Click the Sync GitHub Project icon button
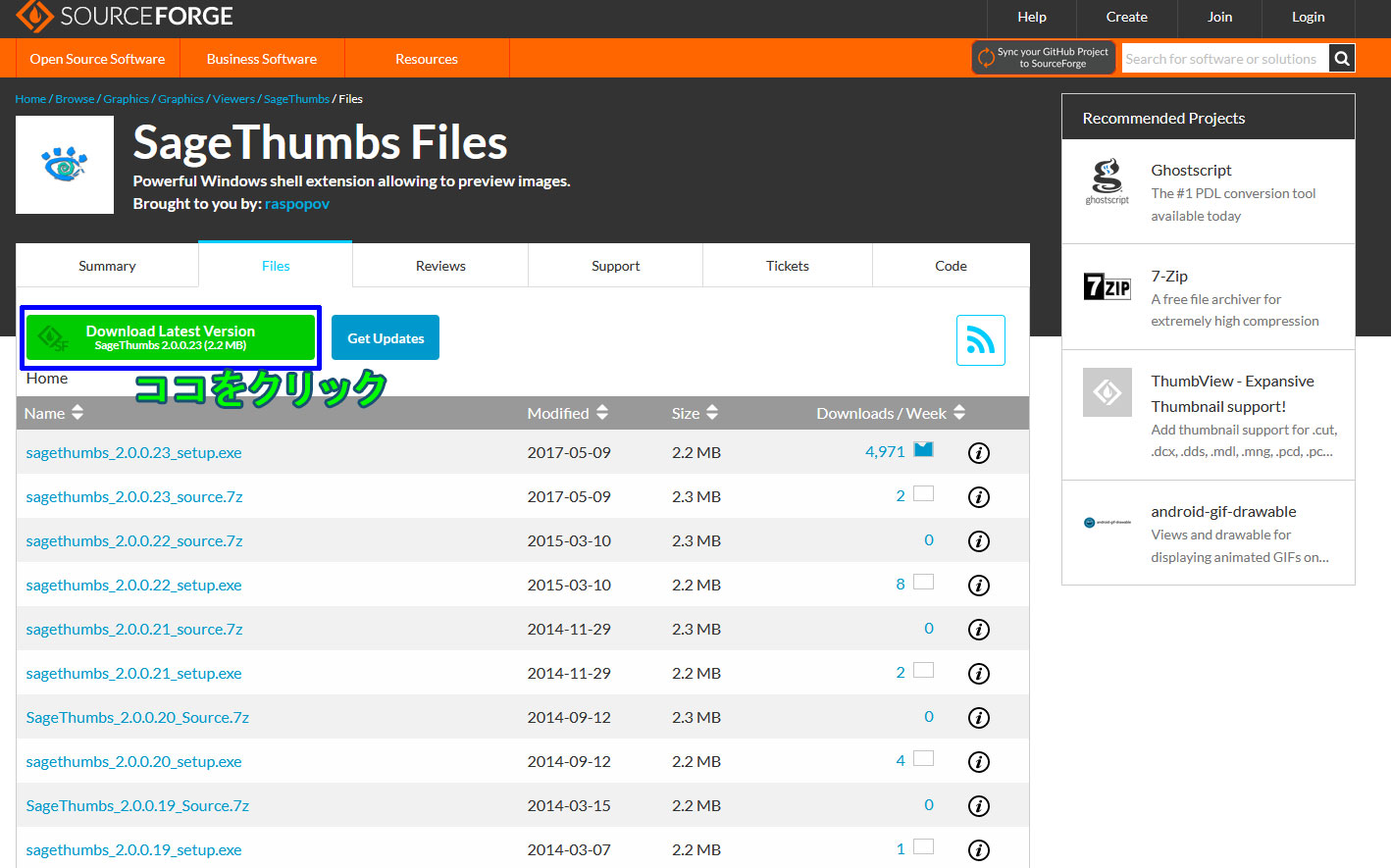Image resolution: width=1391 pixels, height=868 pixels. click(x=1044, y=58)
